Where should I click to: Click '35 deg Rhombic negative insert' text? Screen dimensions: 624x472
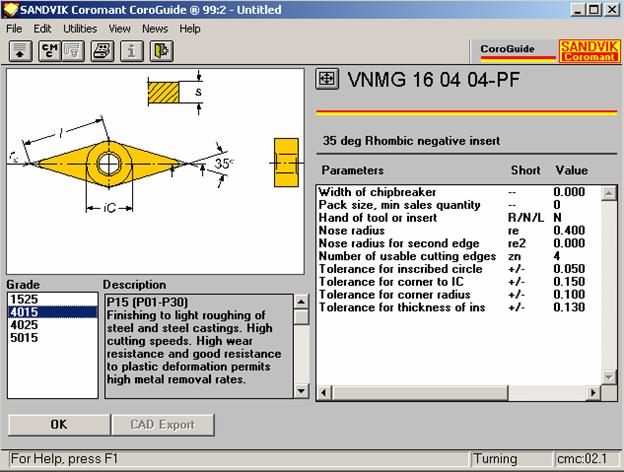pyautogui.click(x=411, y=141)
